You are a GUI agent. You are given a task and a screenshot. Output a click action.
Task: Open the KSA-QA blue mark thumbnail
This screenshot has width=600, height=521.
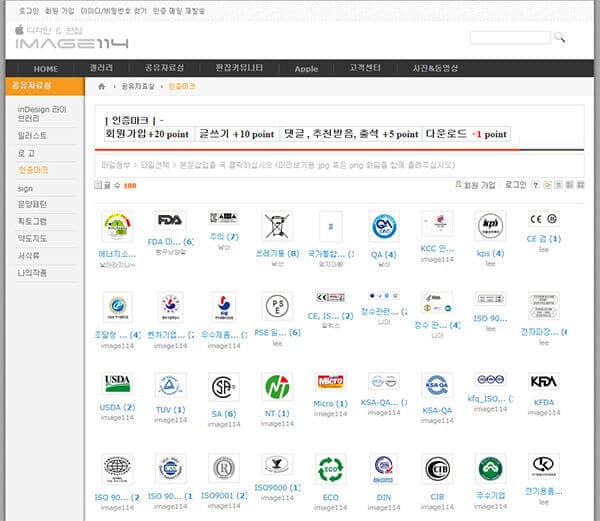(437, 385)
